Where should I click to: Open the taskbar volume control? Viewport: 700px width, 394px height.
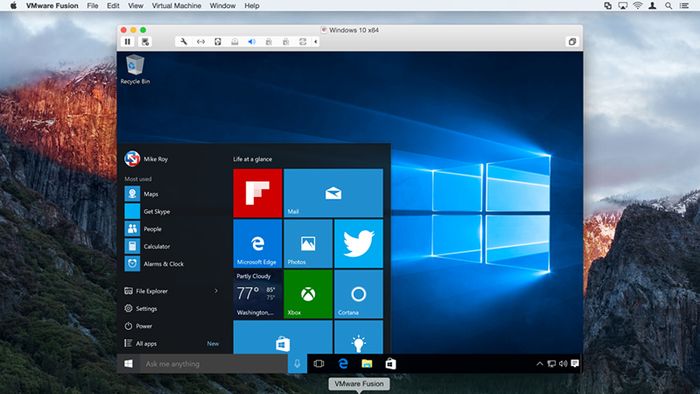pos(563,364)
